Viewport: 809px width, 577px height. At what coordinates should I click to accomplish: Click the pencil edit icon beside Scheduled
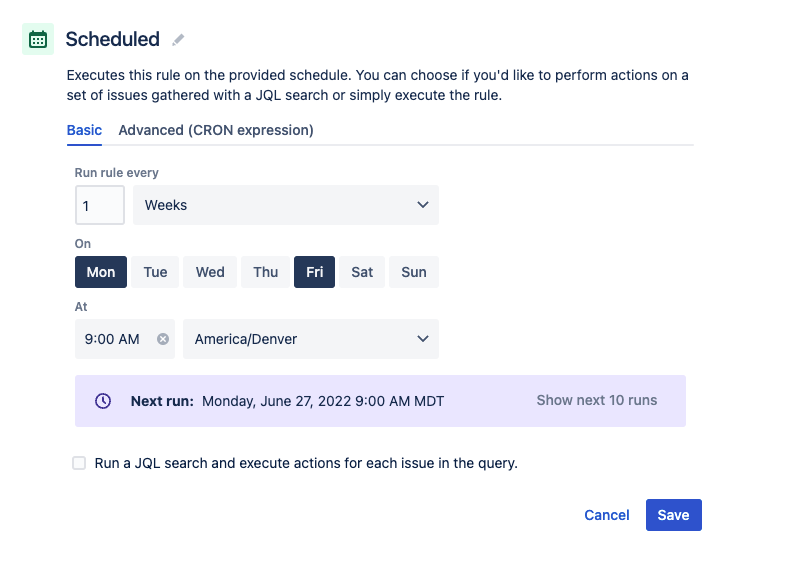pos(178,40)
